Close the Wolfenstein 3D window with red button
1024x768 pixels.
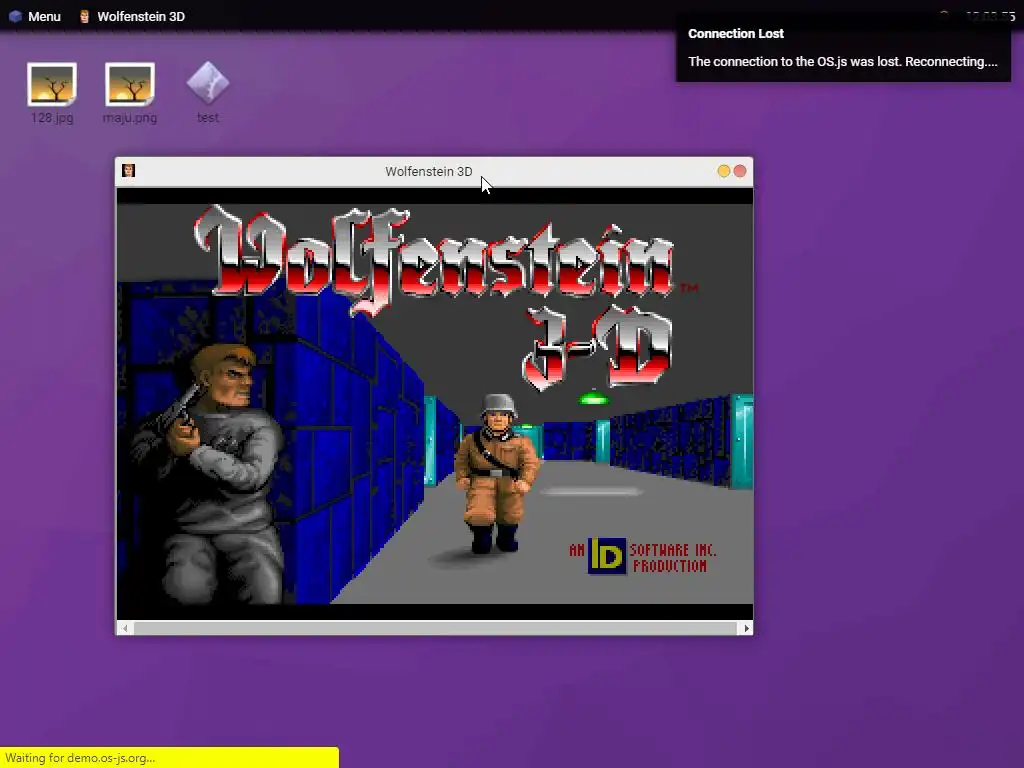click(x=740, y=171)
